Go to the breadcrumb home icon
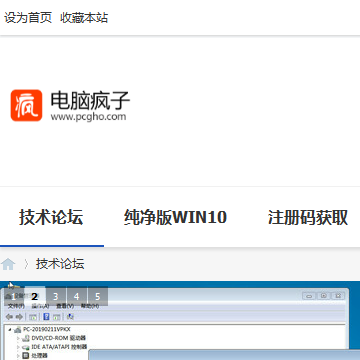 coord(8,264)
